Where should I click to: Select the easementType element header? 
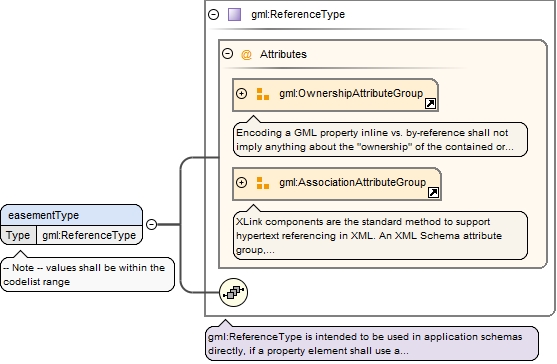71,215
